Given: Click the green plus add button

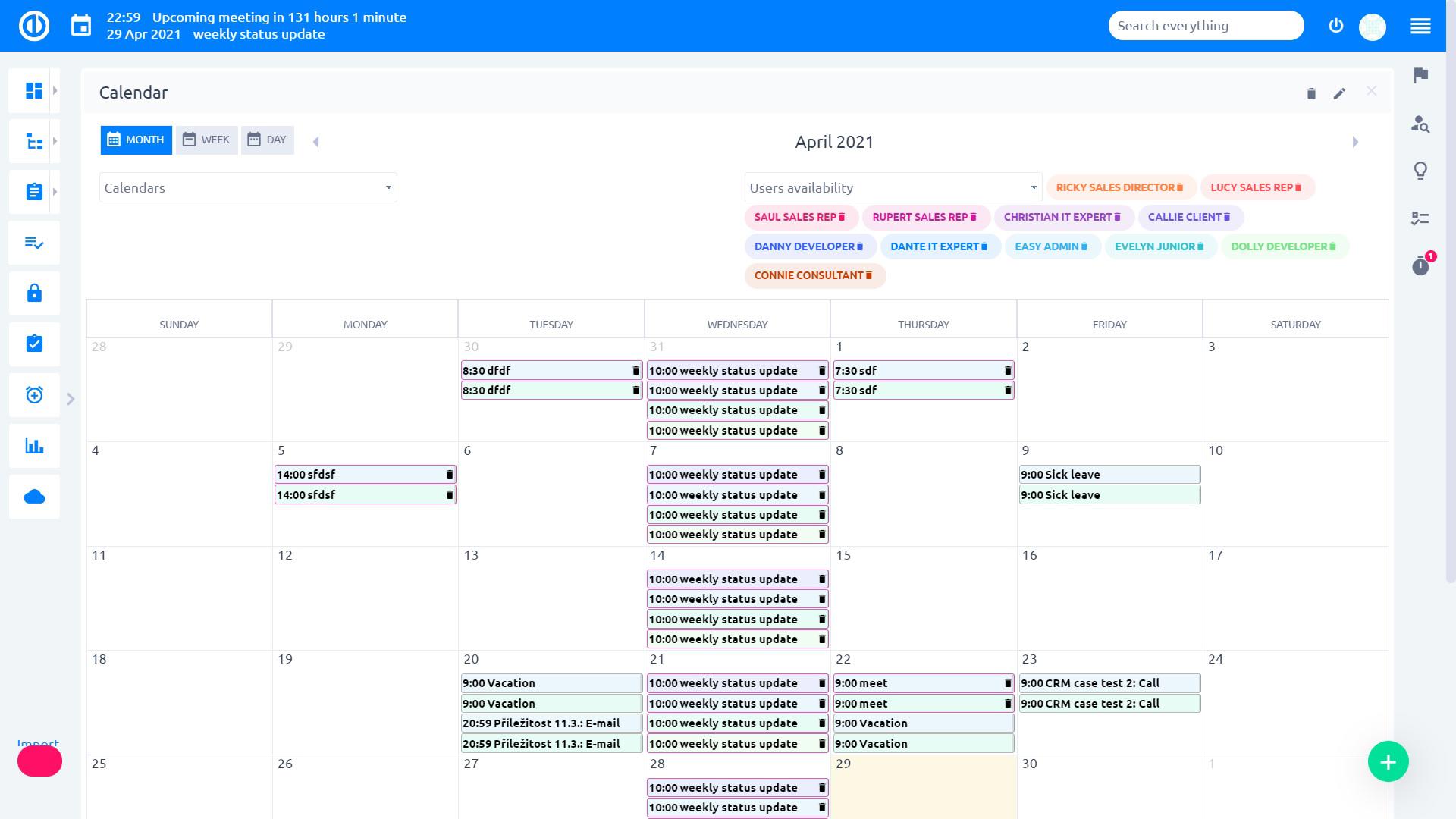Looking at the screenshot, I should tap(1388, 761).
